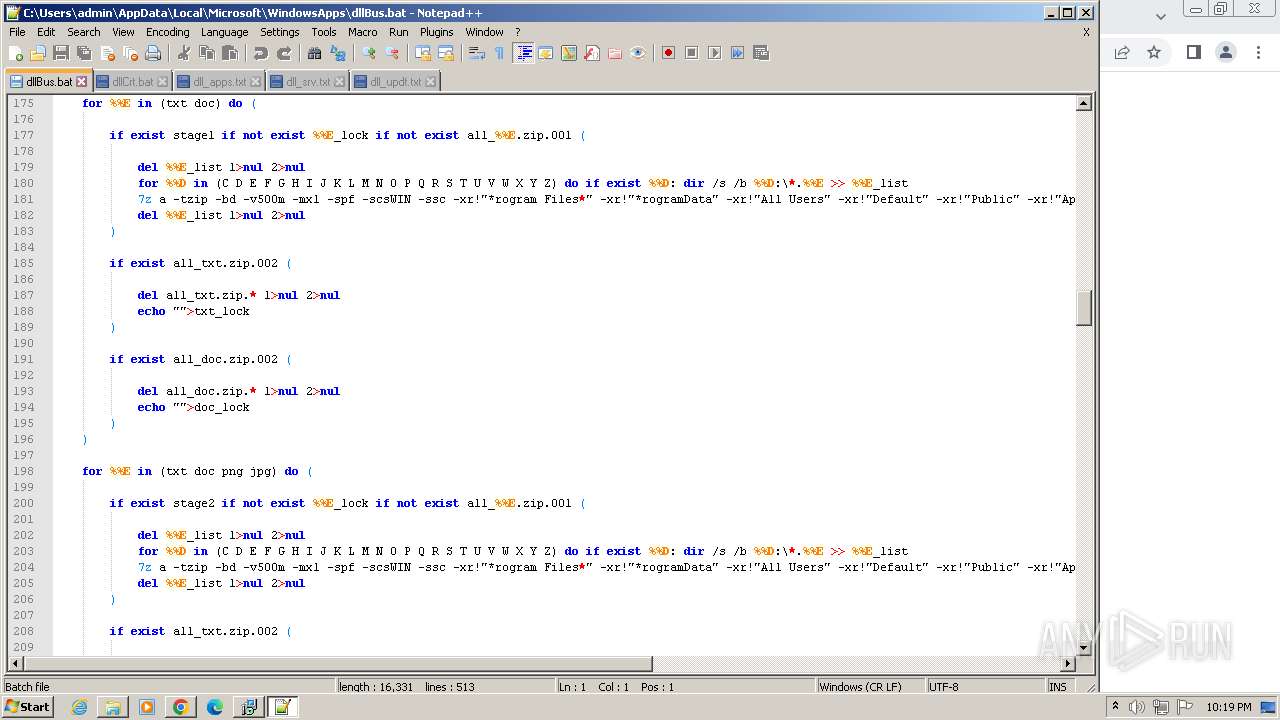Stop macro recording square button
Image resolution: width=1280 pixels, height=720 pixels.
click(x=691, y=53)
